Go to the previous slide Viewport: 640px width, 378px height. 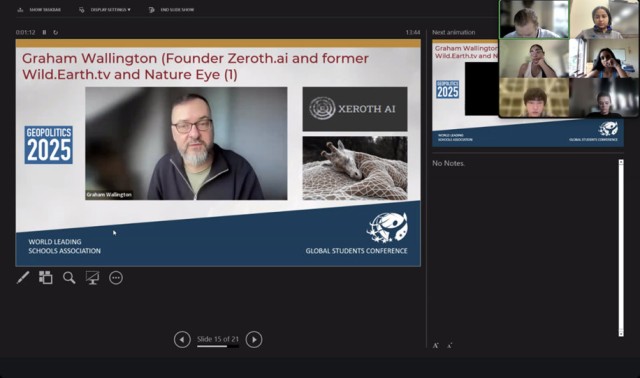(182, 340)
